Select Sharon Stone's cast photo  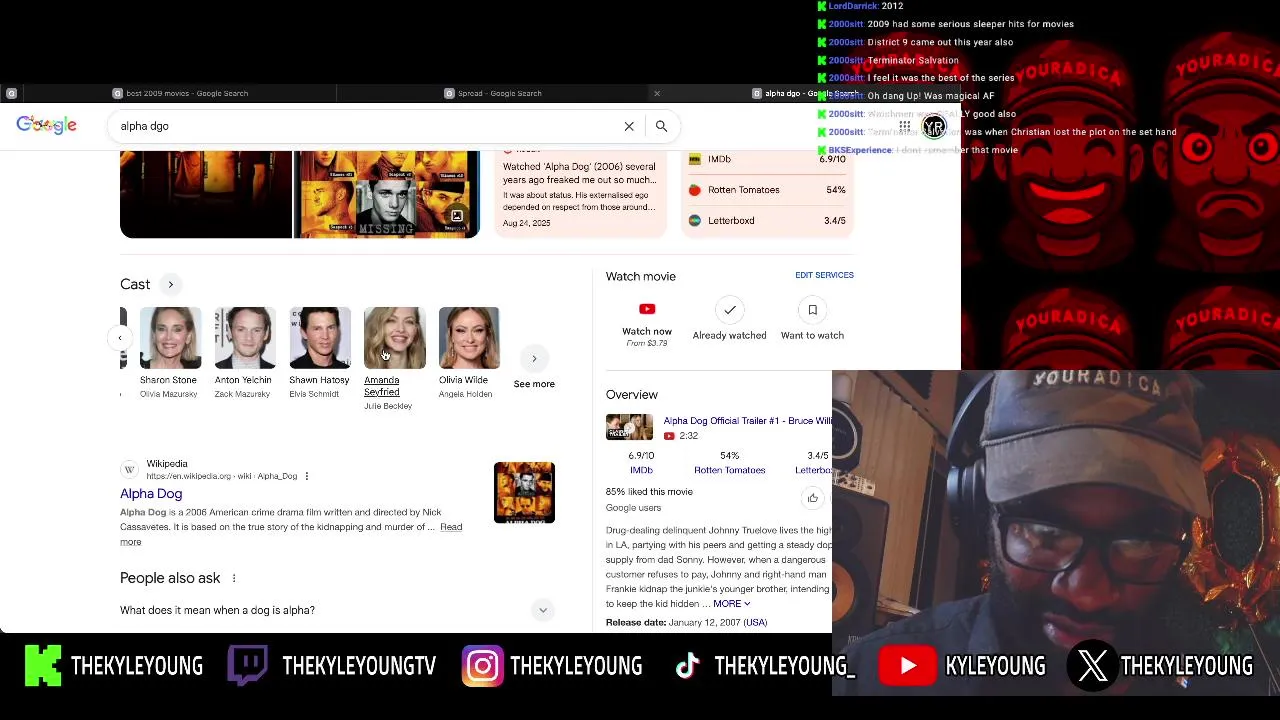(170, 338)
